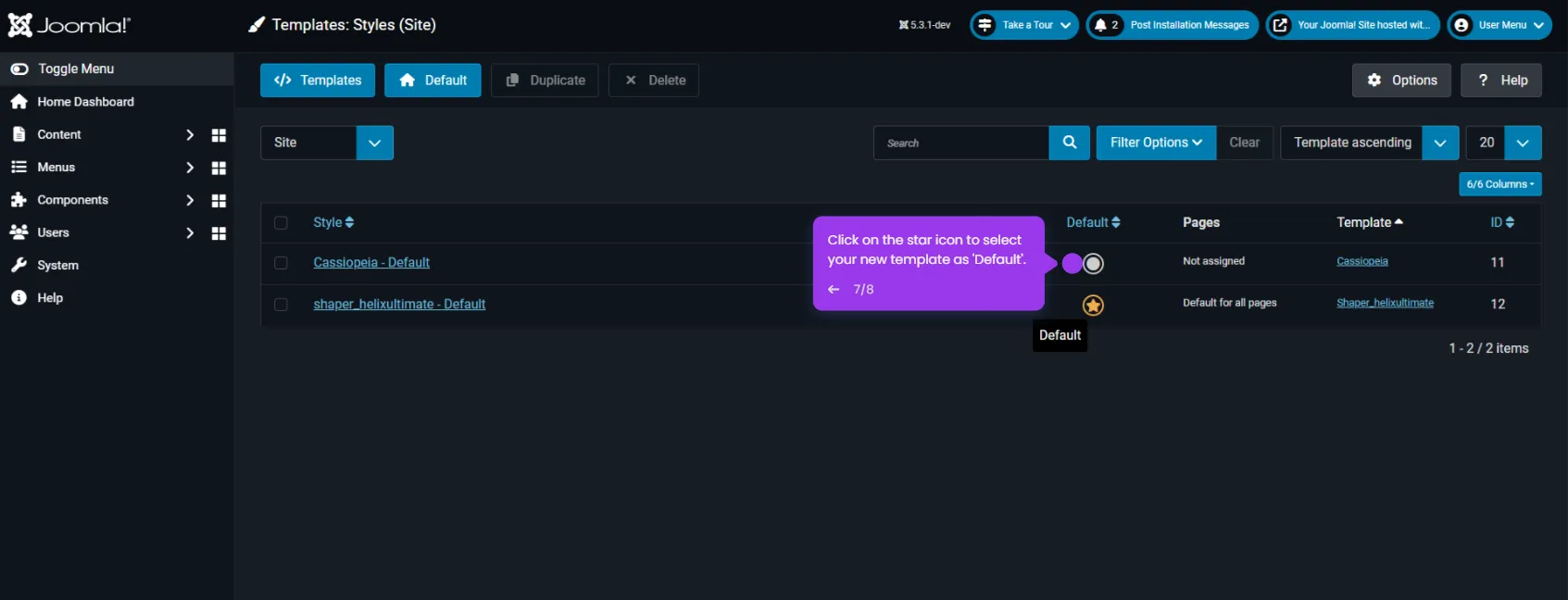Open the Template ascending sort dropdown
Image resolution: width=1568 pixels, height=600 pixels.
(x=1369, y=143)
